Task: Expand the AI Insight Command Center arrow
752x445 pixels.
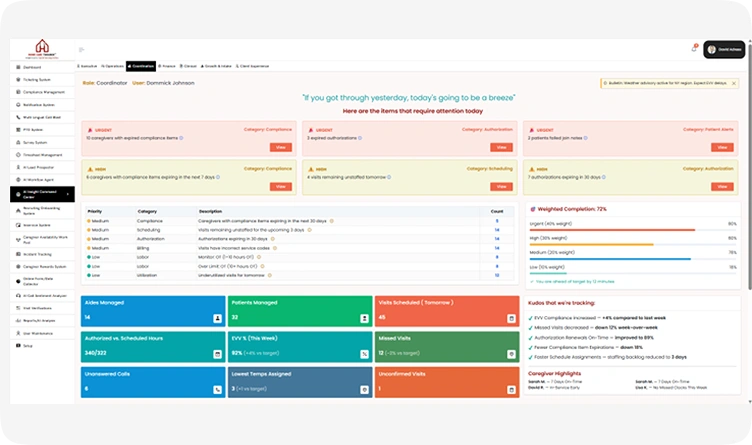Action: tap(68, 194)
